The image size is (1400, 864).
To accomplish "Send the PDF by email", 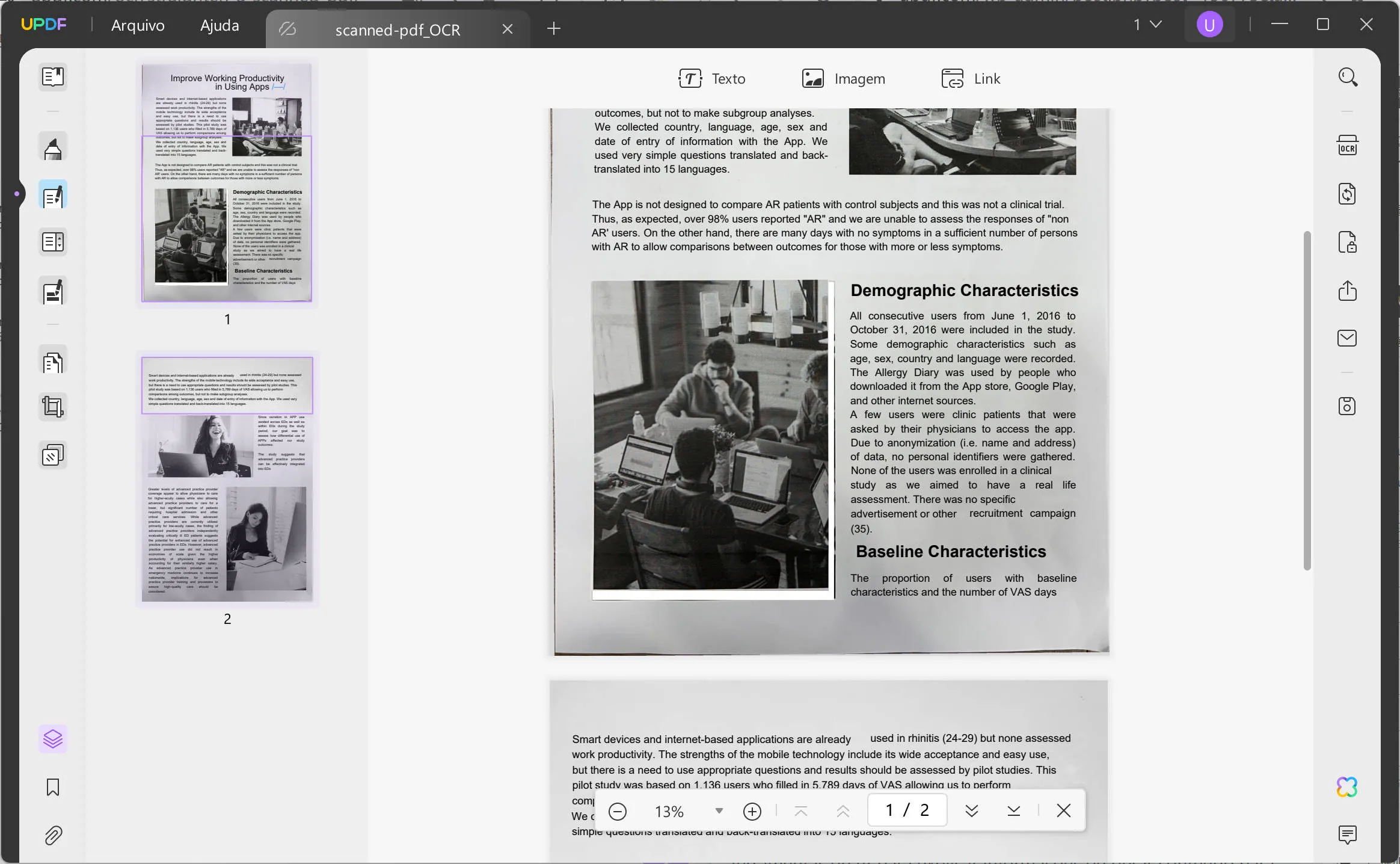I will coord(1346,338).
